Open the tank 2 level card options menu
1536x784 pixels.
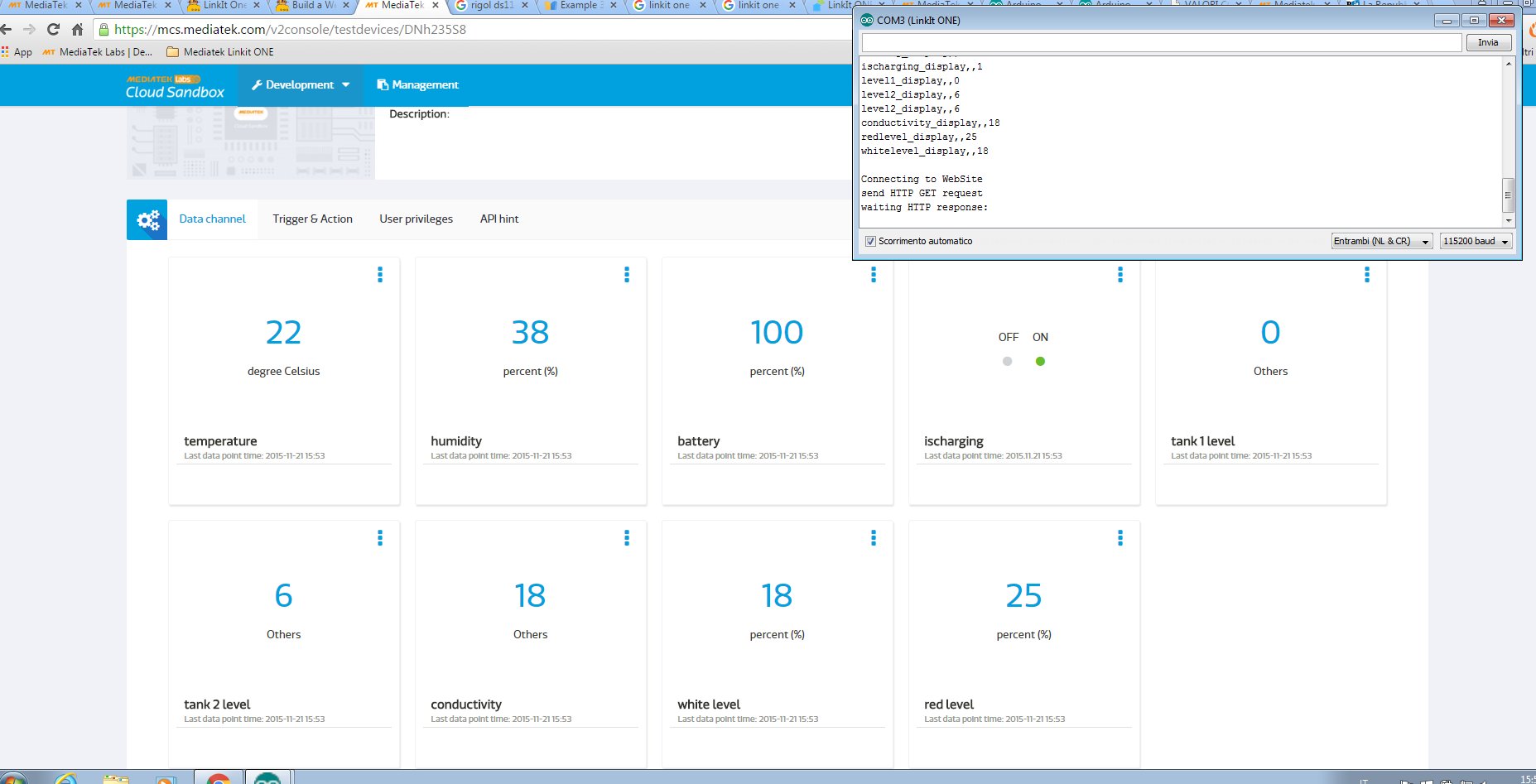[380, 538]
